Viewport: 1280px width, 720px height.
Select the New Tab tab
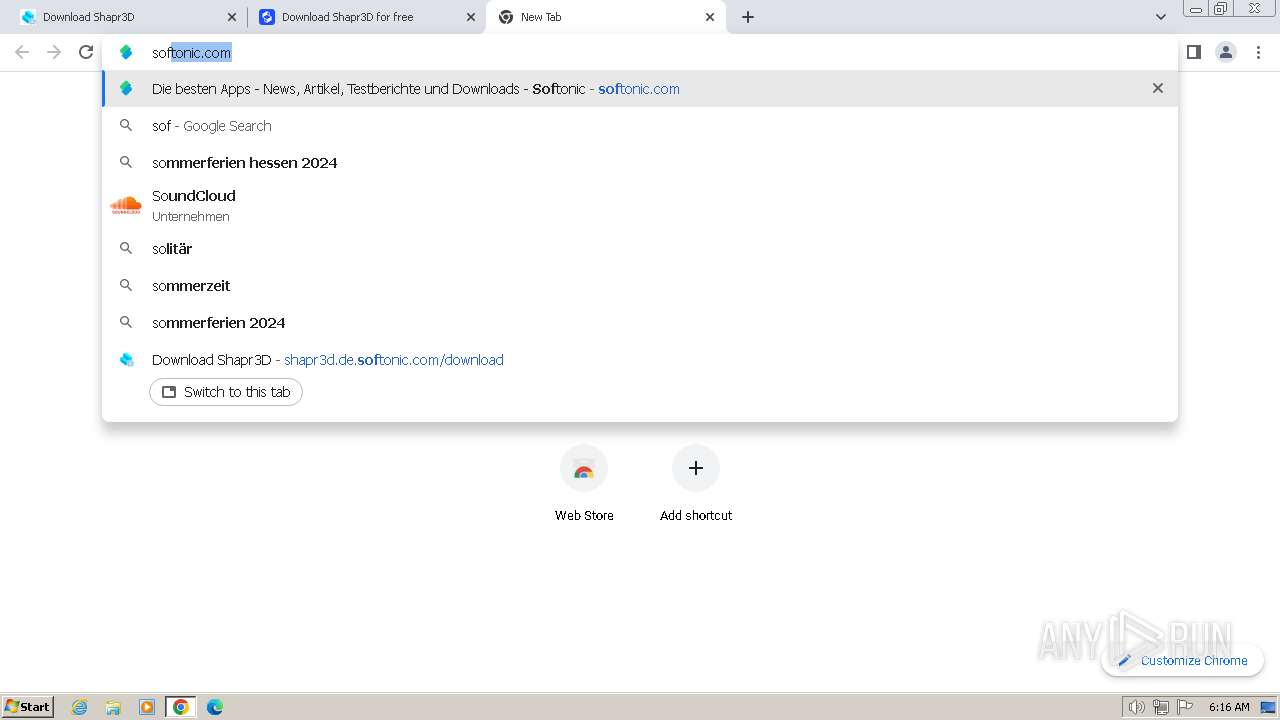coord(604,17)
